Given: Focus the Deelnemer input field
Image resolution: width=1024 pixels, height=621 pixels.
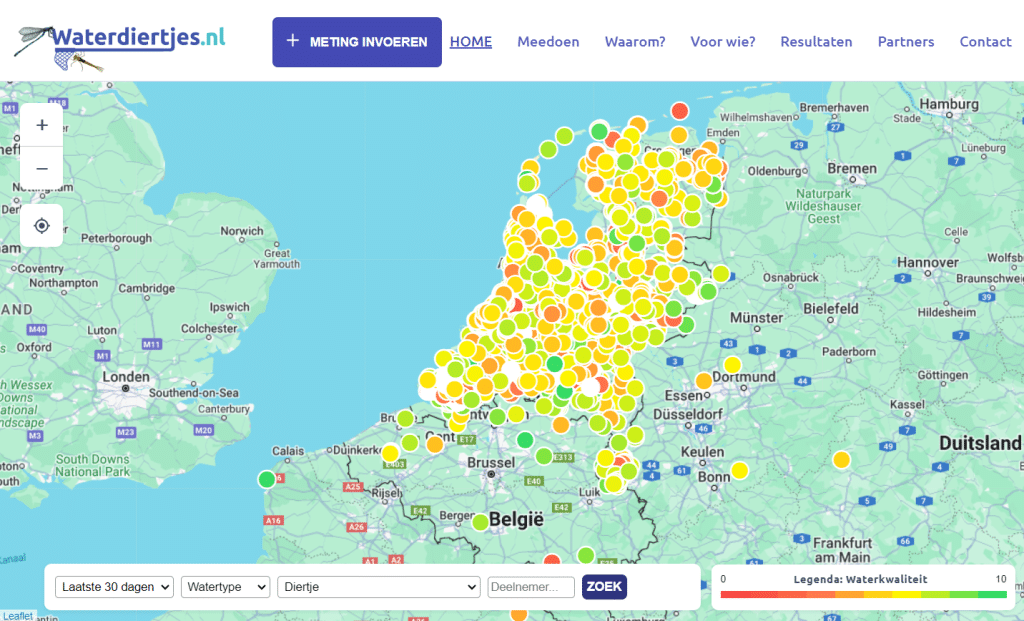Looking at the screenshot, I should click(531, 587).
